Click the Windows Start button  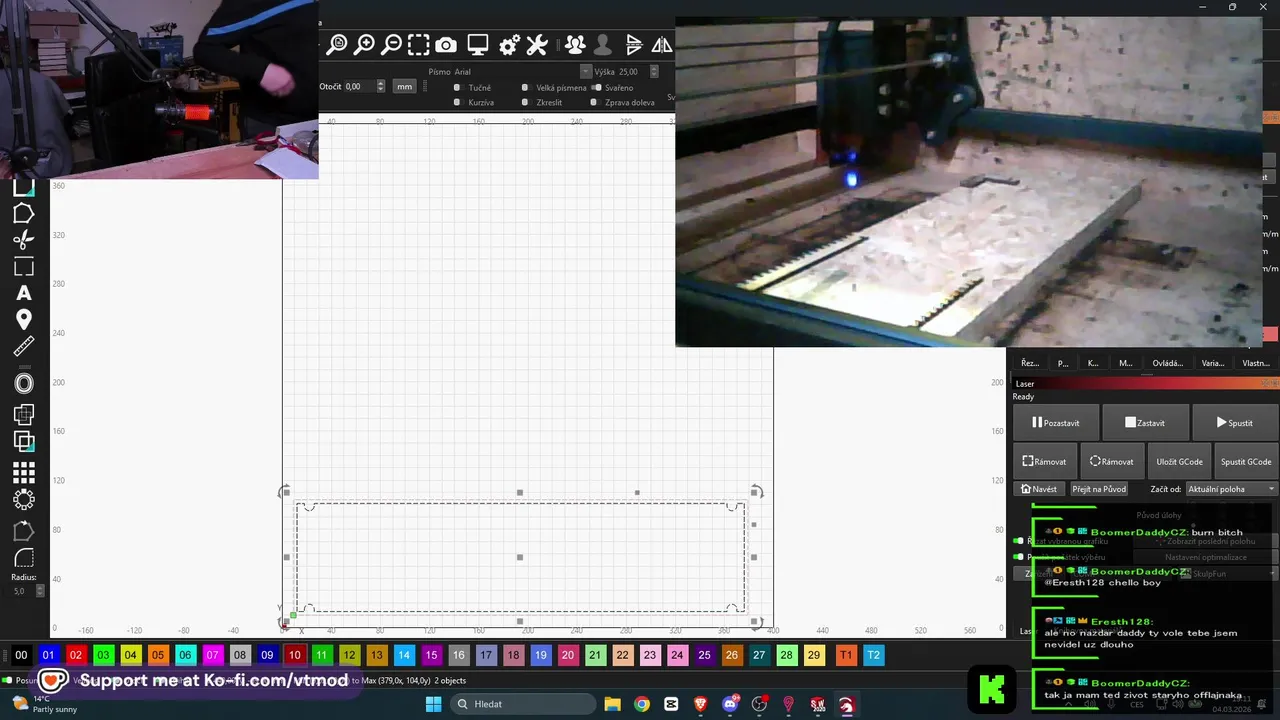433,704
